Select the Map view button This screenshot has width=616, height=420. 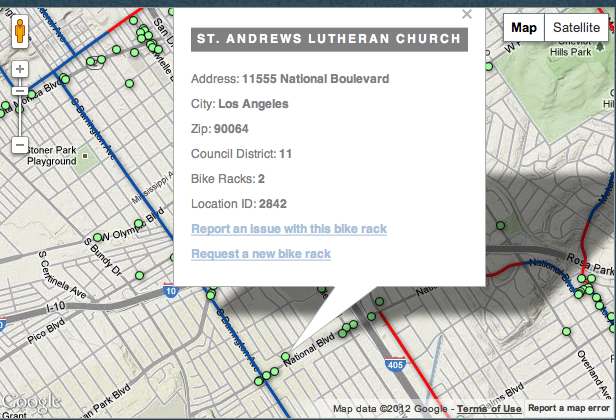[523, 28]
